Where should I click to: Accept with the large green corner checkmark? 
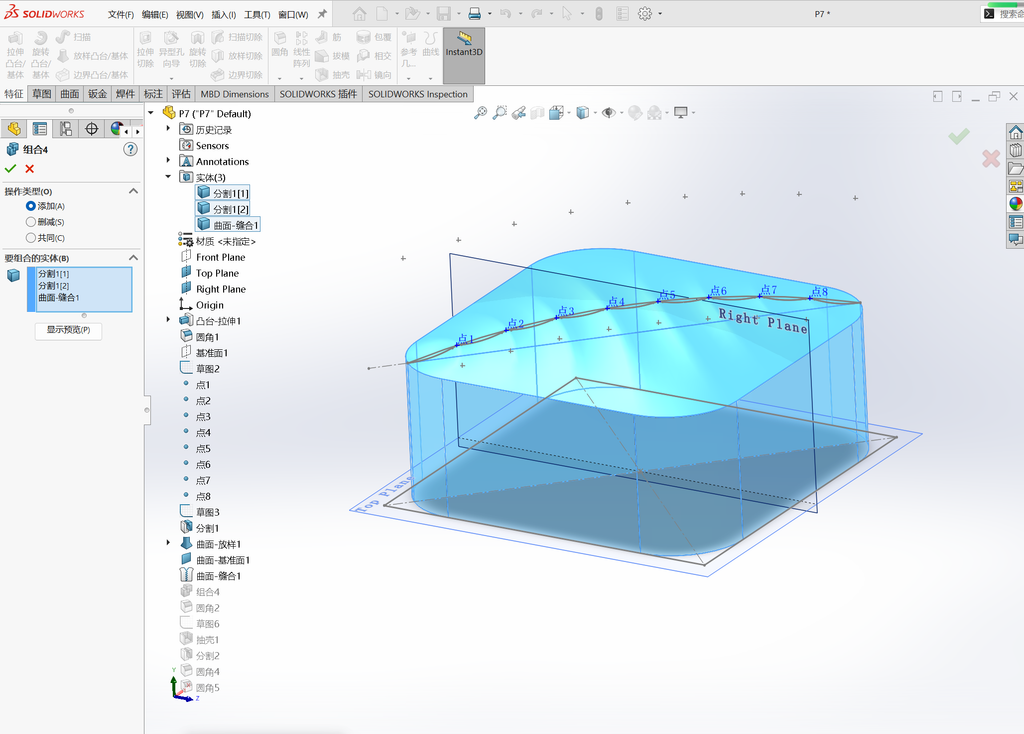(959, 136)
